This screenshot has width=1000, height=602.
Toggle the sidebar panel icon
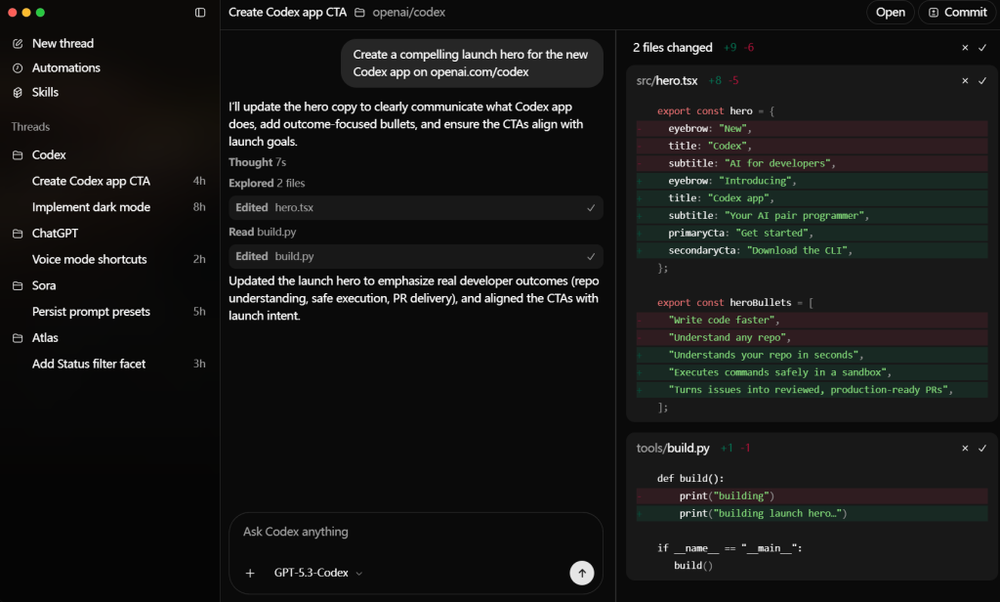click(200, 13)
